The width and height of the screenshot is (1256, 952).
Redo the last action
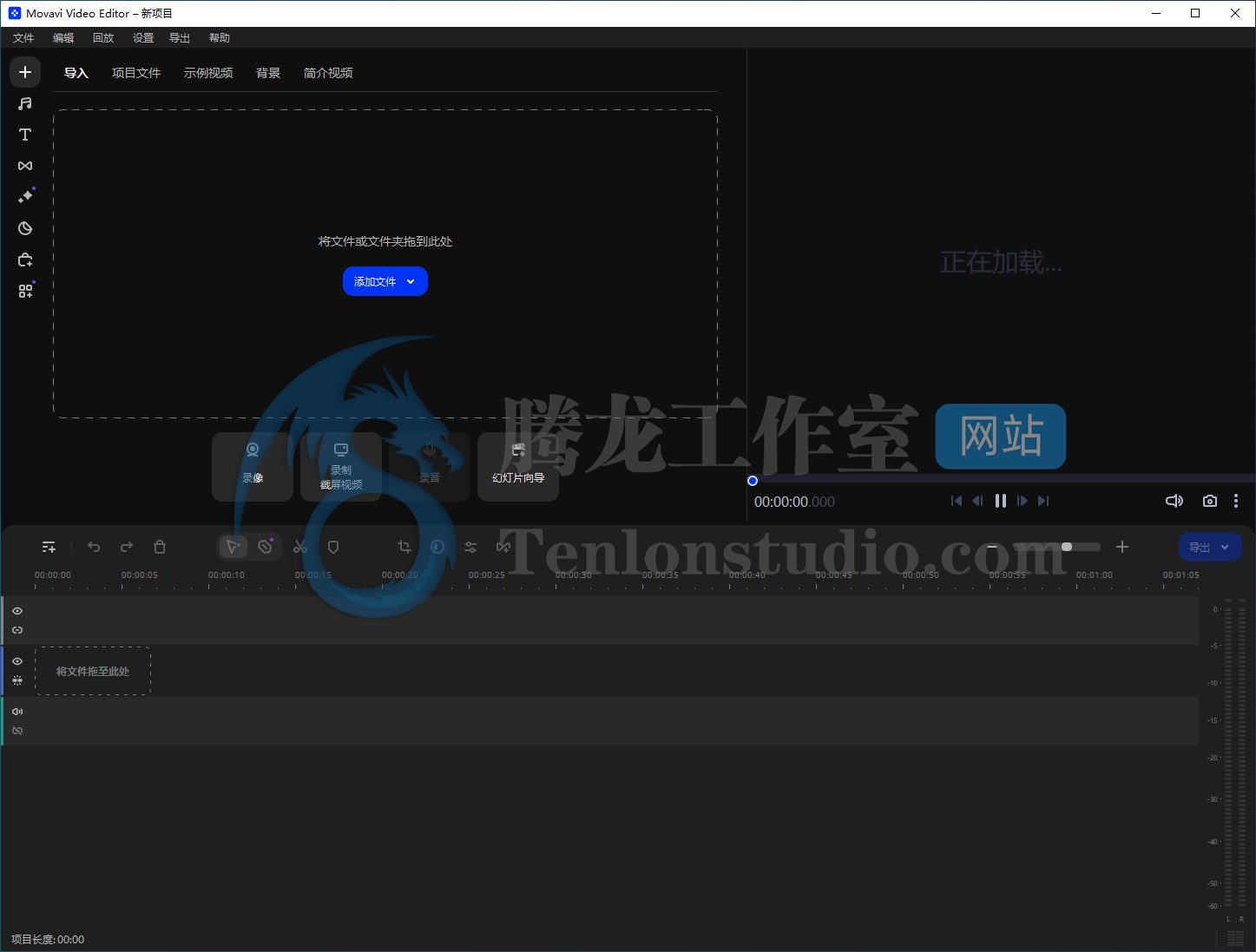127,547
